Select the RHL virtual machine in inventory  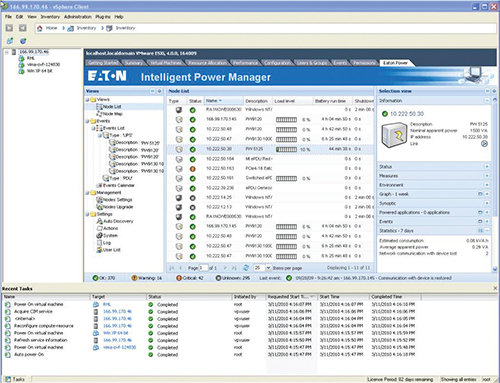click(x=31, y=58)
